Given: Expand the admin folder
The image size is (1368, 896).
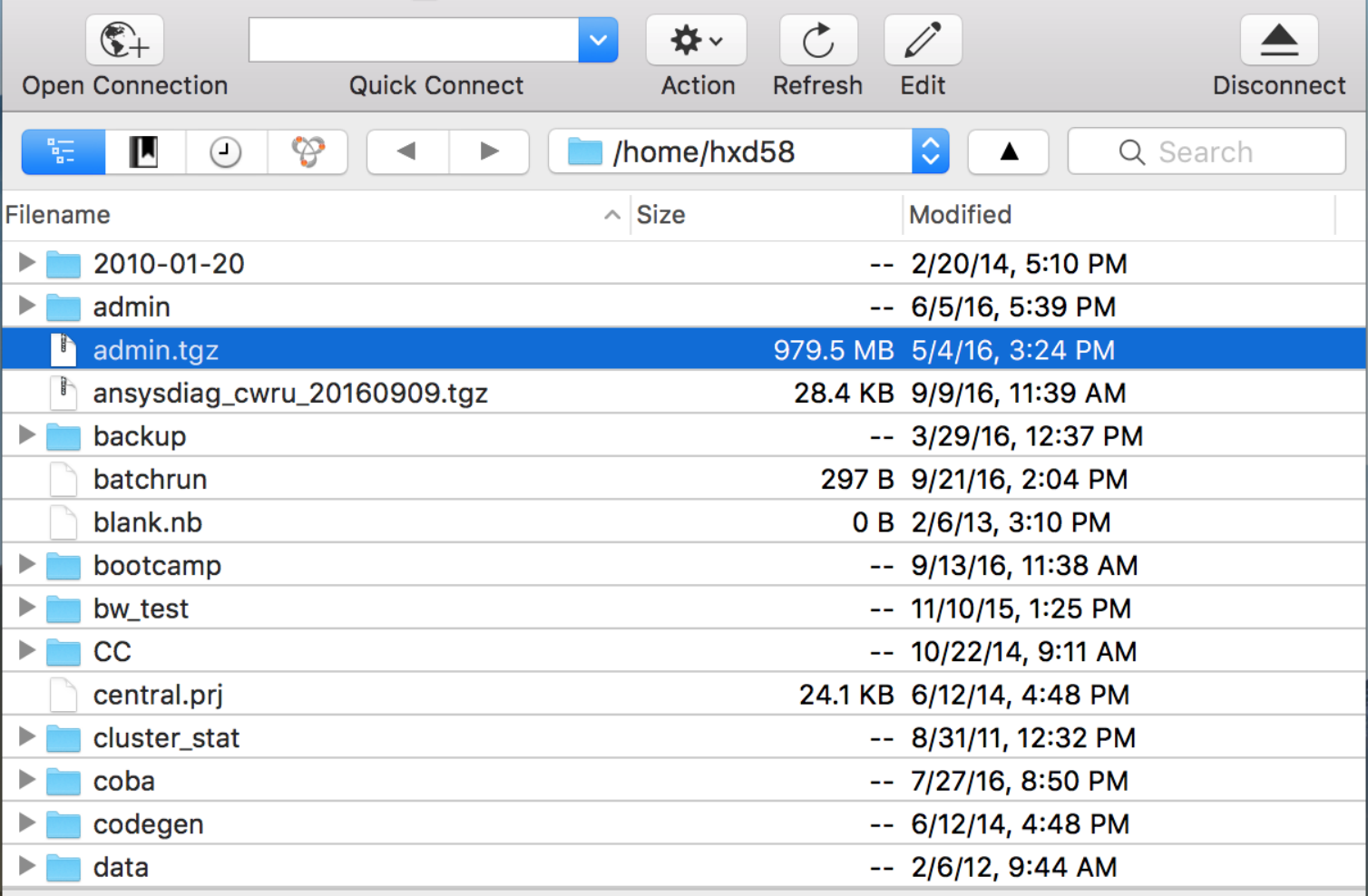Looking at the screenshot, I should coord(27,307).
